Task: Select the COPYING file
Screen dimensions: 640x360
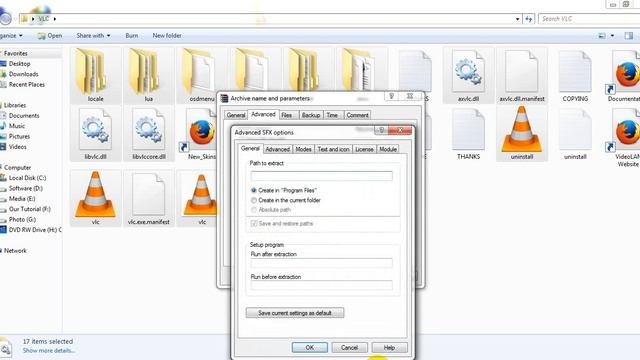Action: pyautogui.click(x=575, y=75)
